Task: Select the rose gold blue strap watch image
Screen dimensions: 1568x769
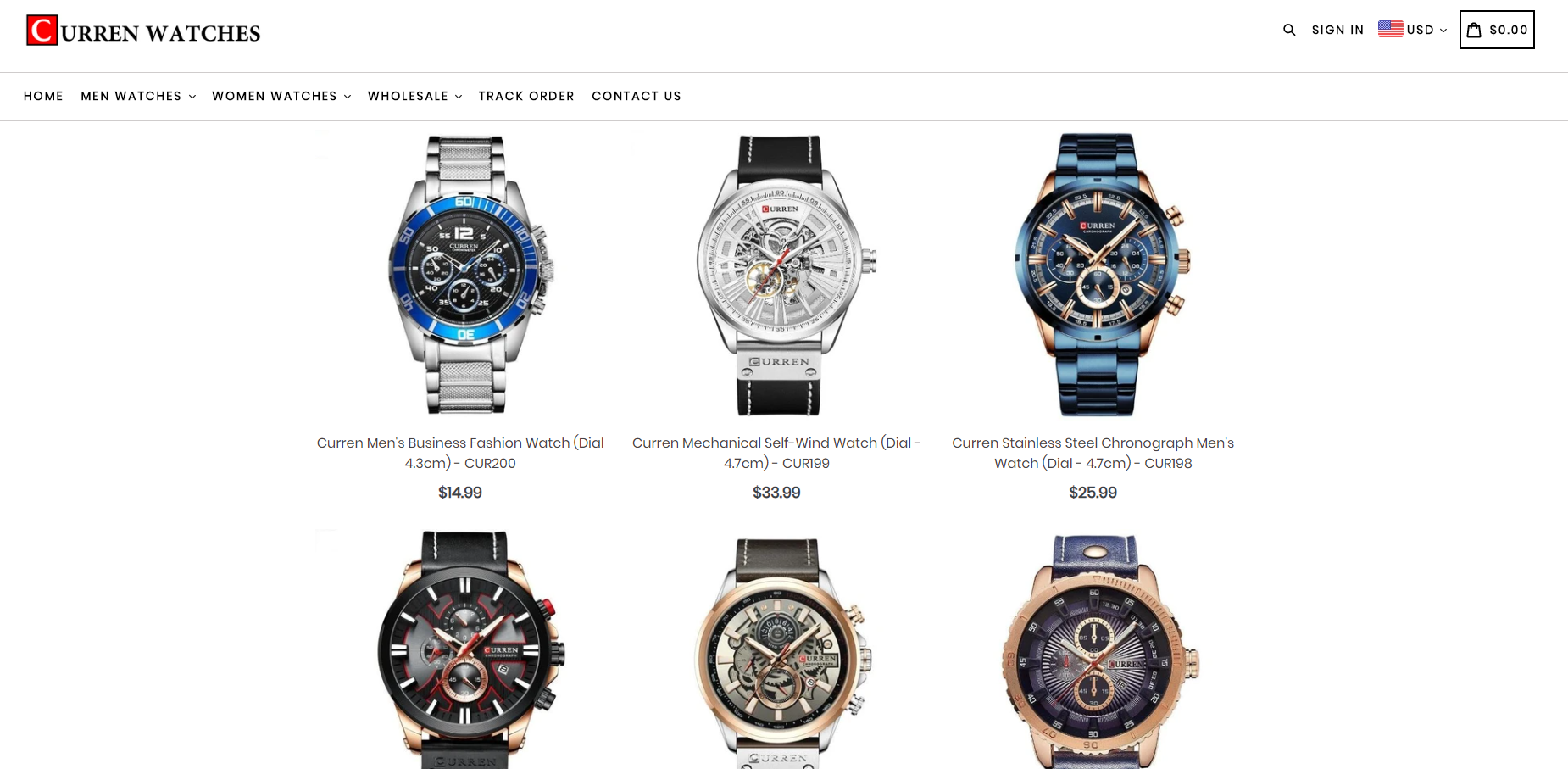Action: 1099,651
